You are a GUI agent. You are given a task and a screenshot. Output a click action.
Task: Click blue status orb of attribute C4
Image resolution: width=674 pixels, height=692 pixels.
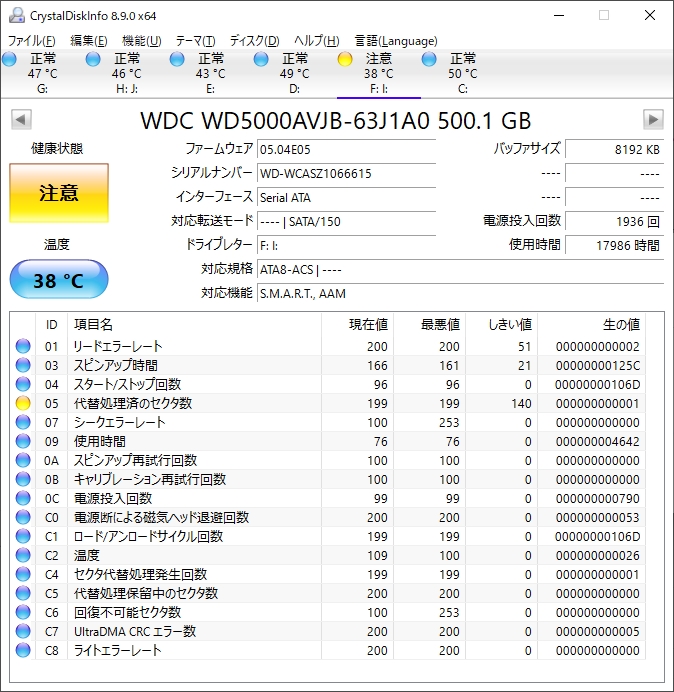[23, 574]
